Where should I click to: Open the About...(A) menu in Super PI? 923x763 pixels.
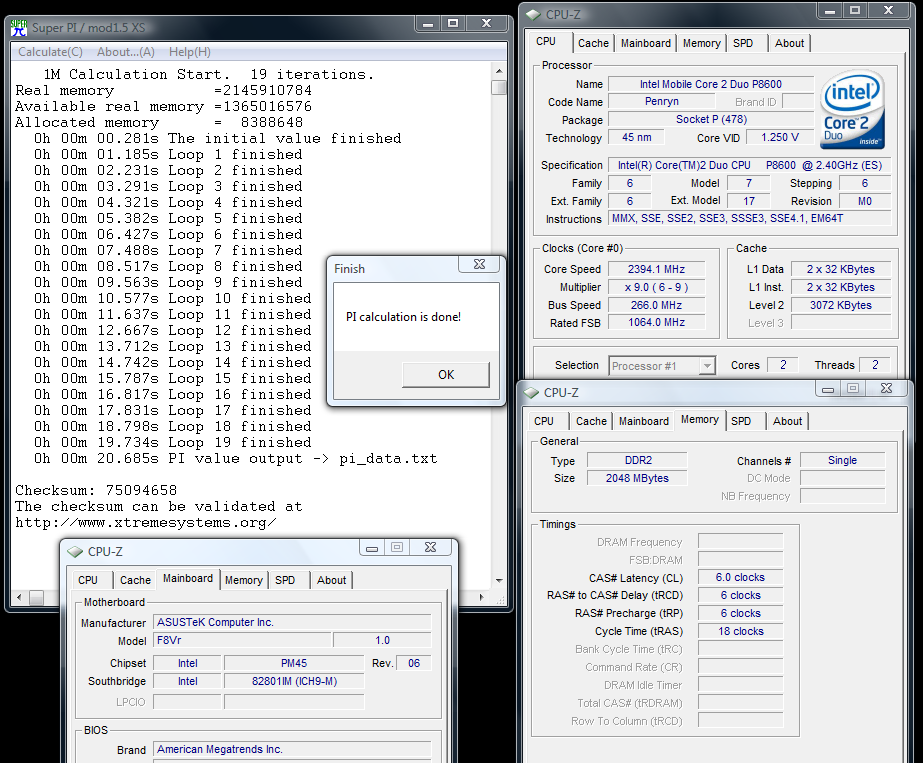125,52
